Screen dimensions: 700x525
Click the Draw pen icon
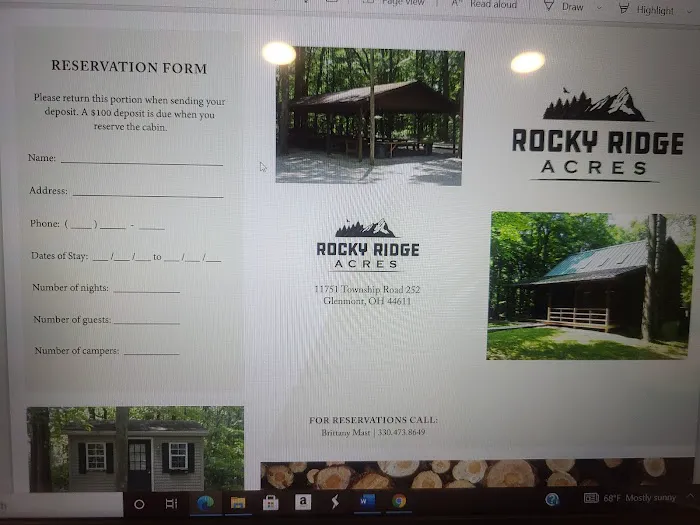pyautogui.click(x=549, y=5)
